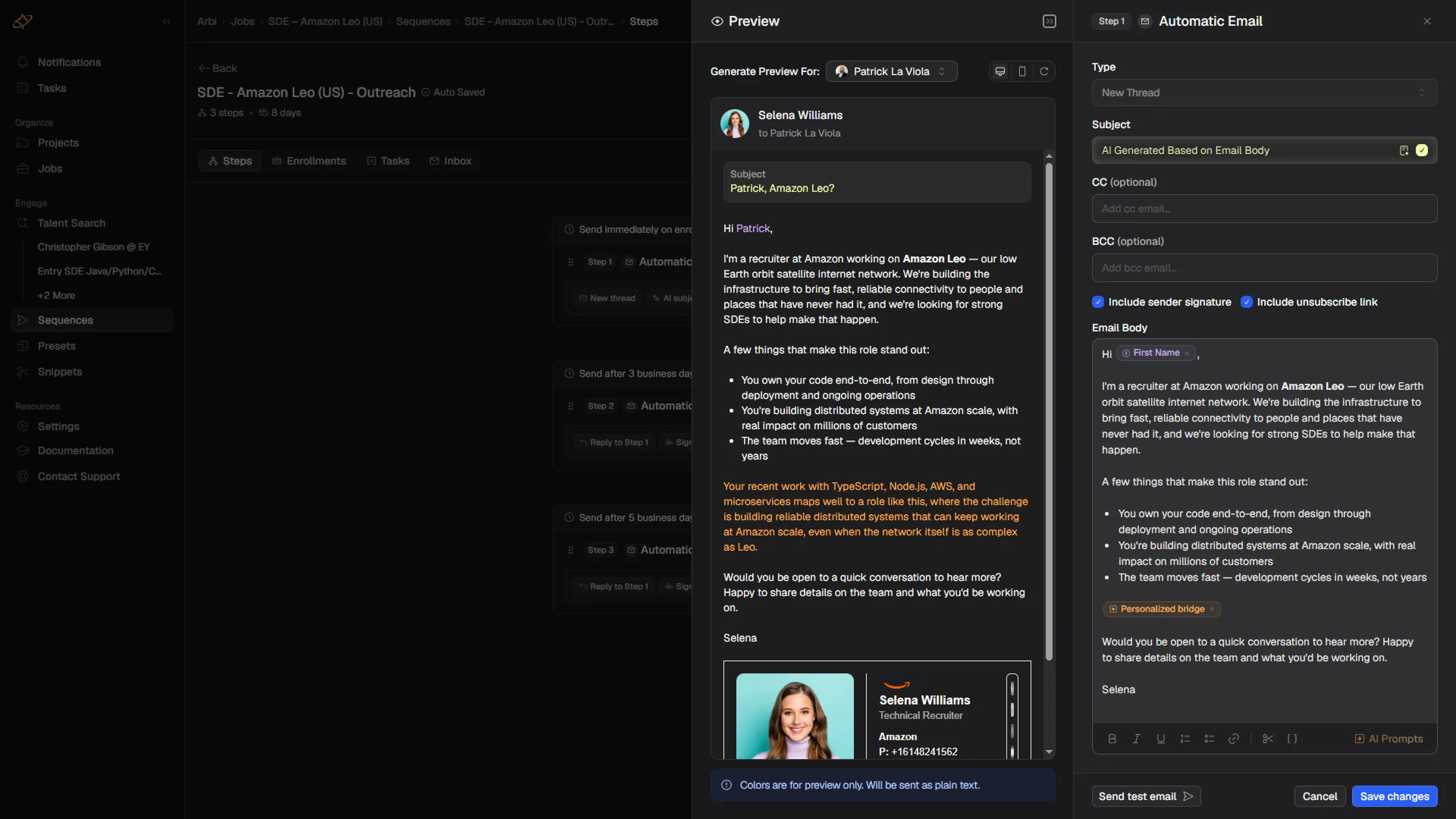Insert a variable using the braces icon
The width and height of the screenshot is (1456, 819).
[1292, 739]
